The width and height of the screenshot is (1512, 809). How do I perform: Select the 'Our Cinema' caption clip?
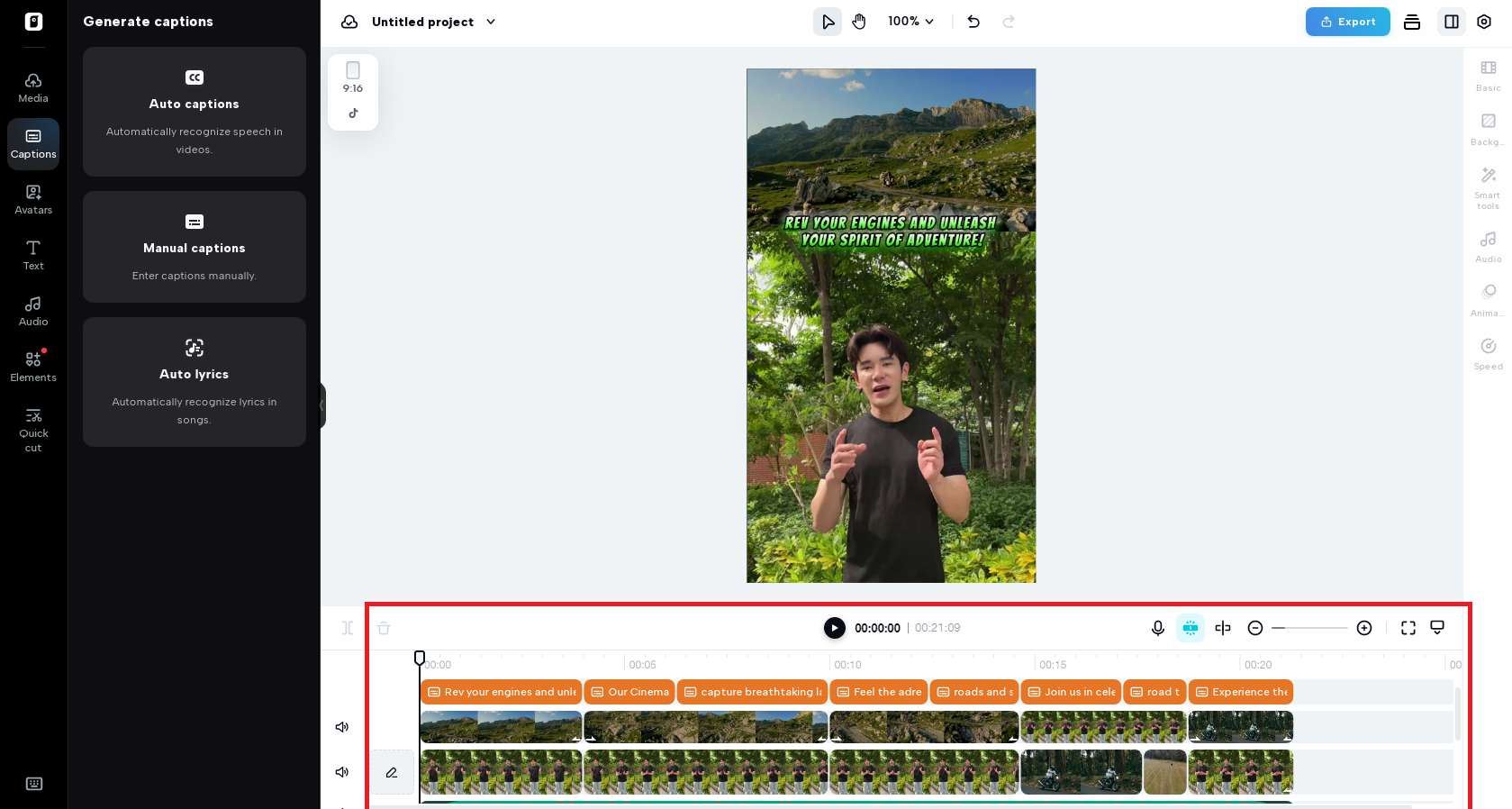tap(629, 692)
